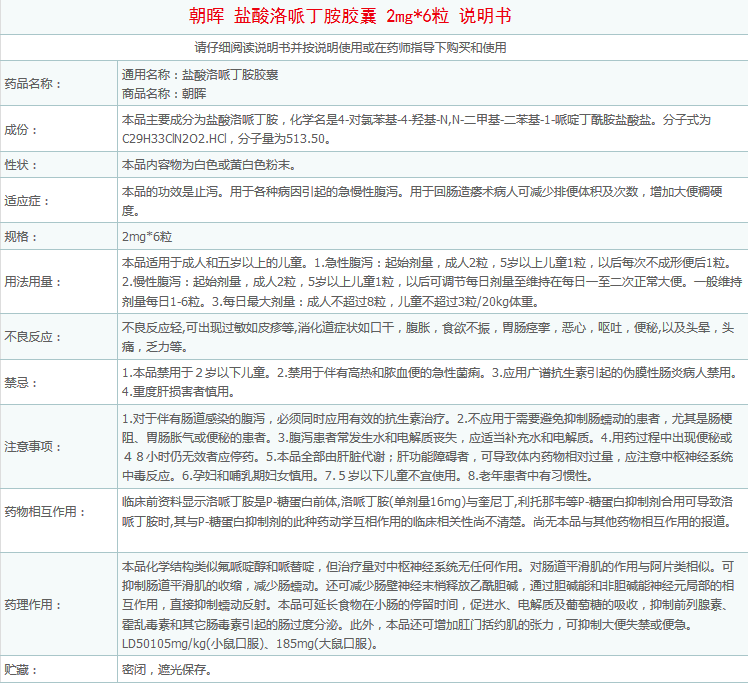Select the 药物相互作用 row label

(x=45, y=512)
